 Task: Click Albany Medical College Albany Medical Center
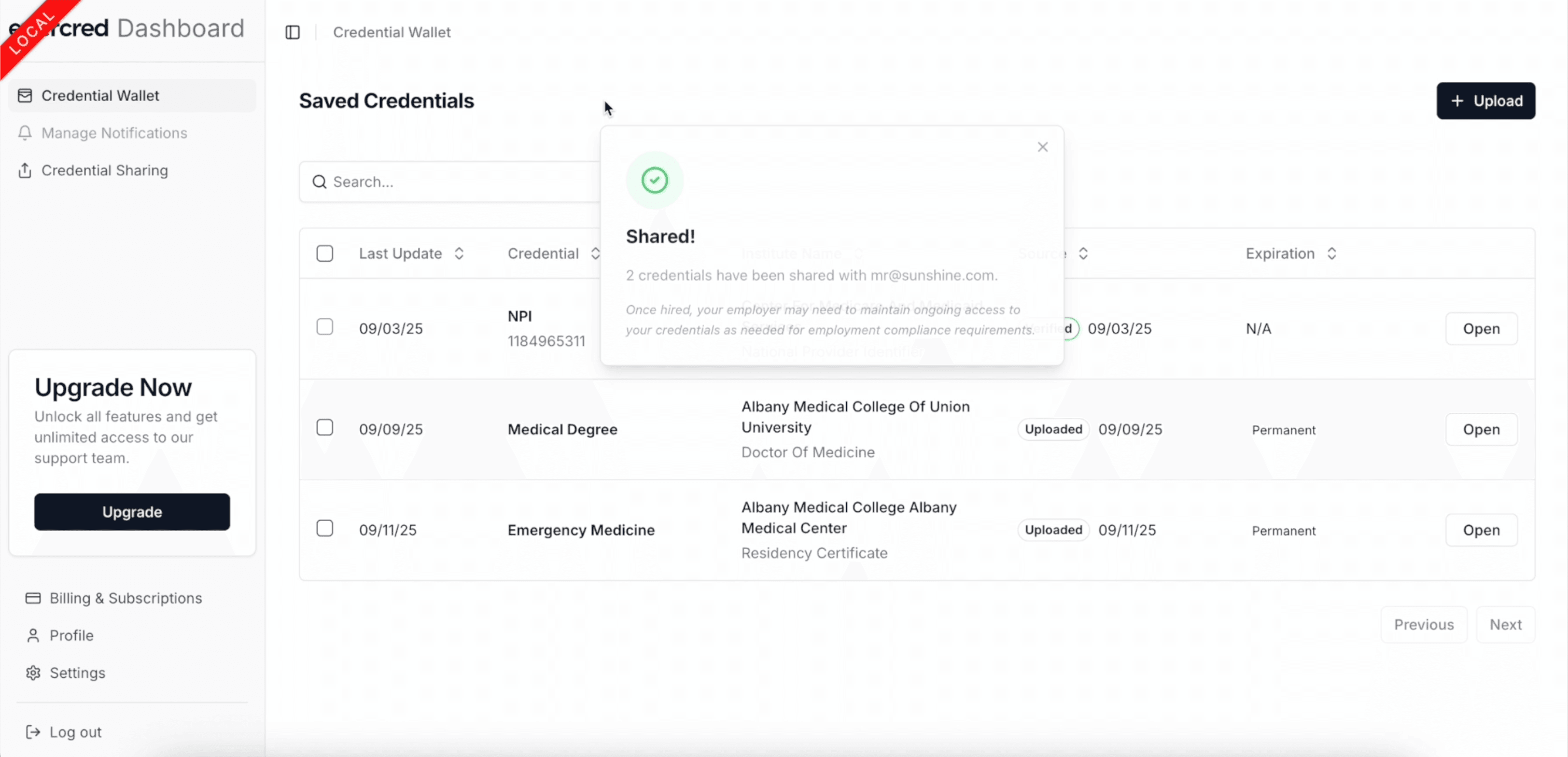(x=848, y=518)
